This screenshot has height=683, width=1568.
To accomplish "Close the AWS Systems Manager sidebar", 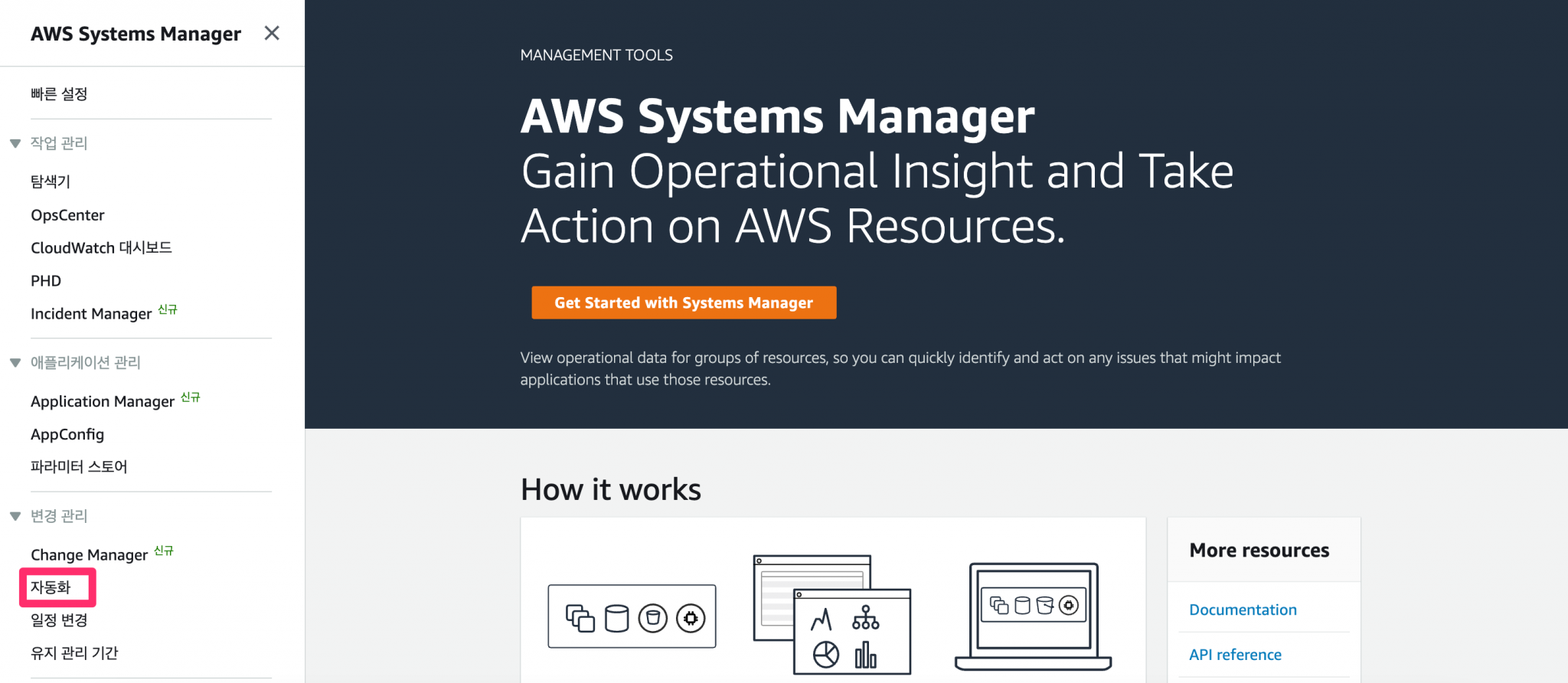I will tap(272, 33).
